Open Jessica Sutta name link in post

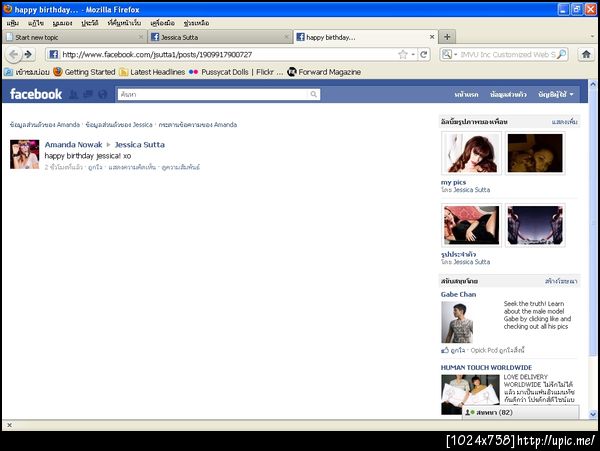pos(140,145)
